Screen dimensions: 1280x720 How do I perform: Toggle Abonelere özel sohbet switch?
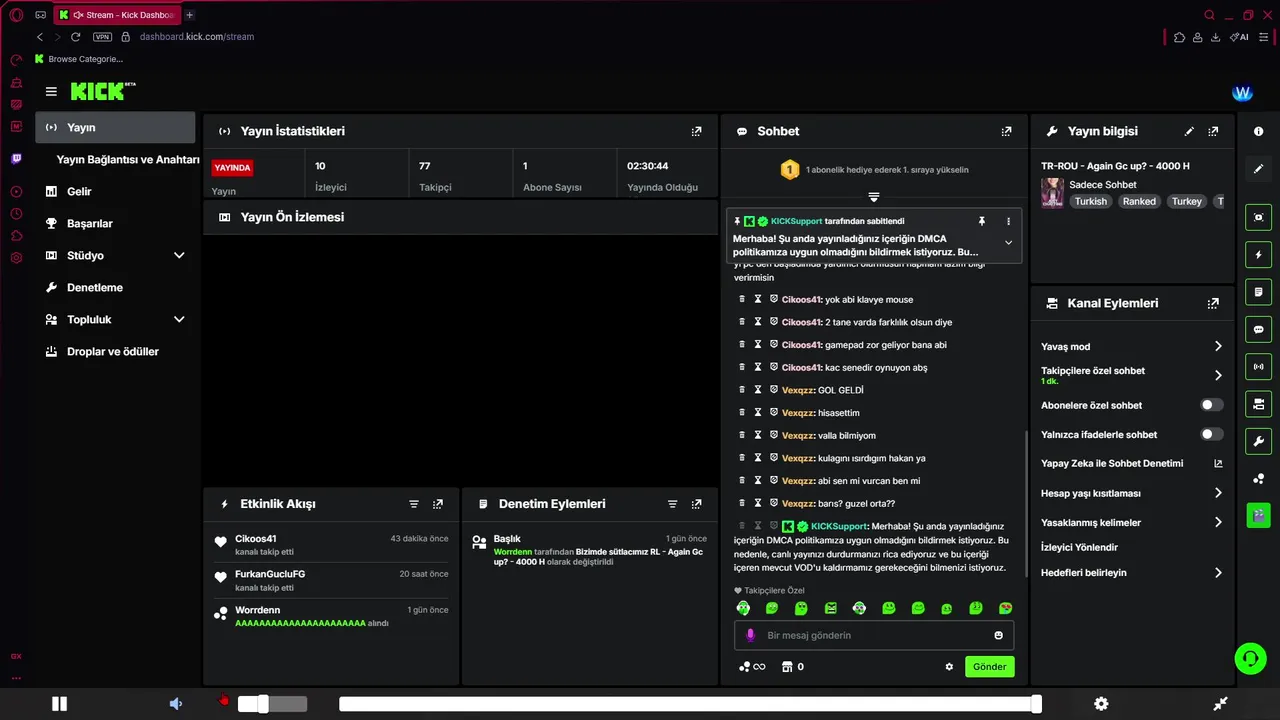pos(1211,405)
